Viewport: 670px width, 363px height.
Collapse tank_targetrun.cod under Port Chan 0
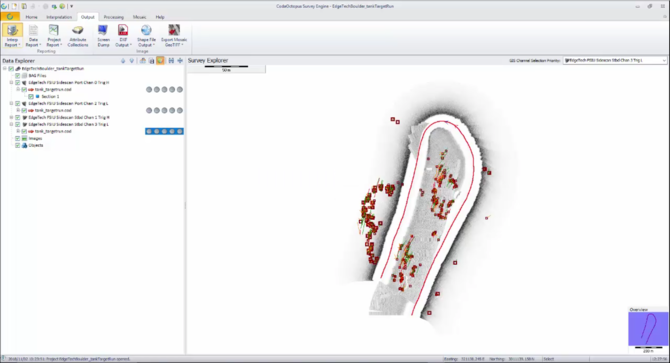tap(18, 89)
